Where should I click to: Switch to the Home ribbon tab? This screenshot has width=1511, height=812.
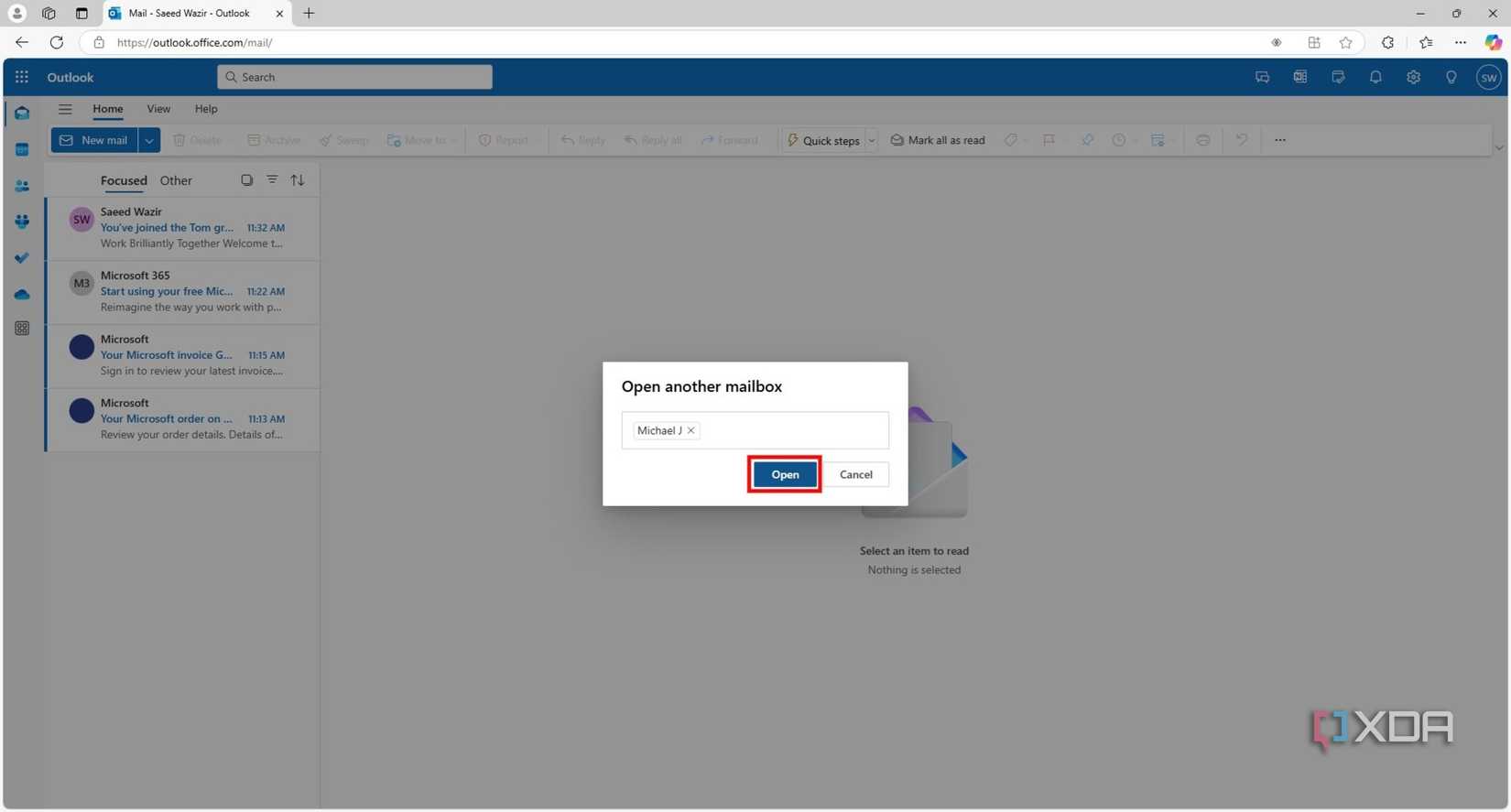coord(107,109)
